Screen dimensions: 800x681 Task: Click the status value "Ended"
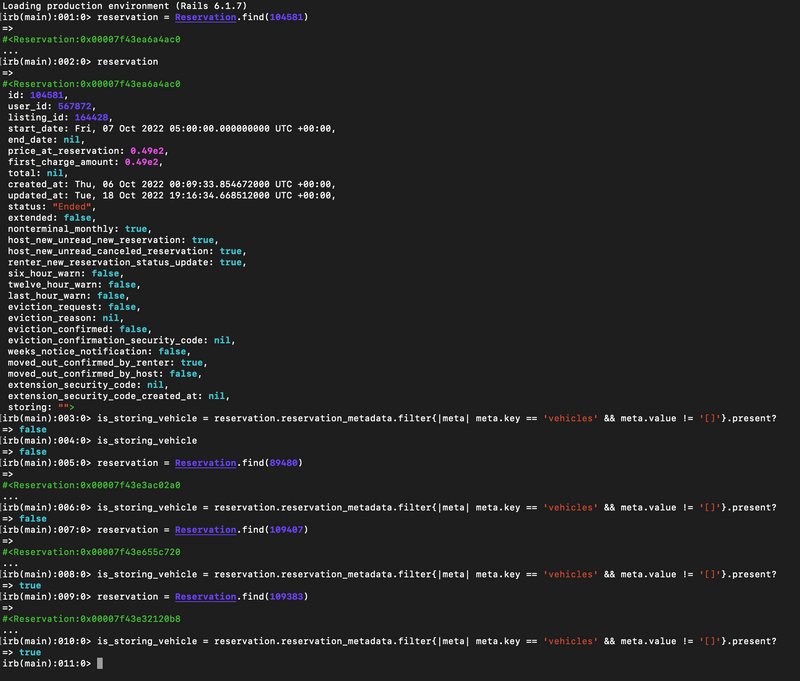click(72, 207)
